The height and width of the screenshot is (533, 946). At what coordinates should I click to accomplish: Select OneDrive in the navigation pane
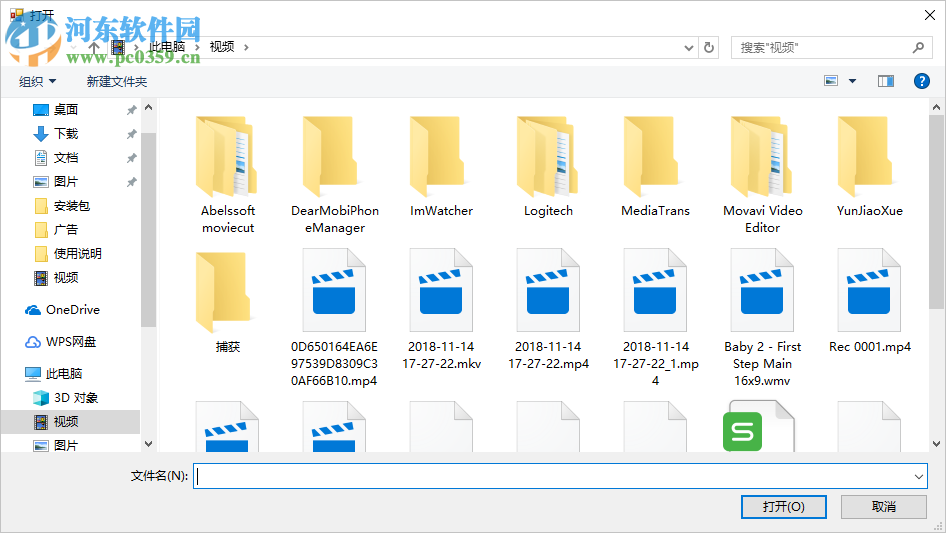tap(72, 310)
